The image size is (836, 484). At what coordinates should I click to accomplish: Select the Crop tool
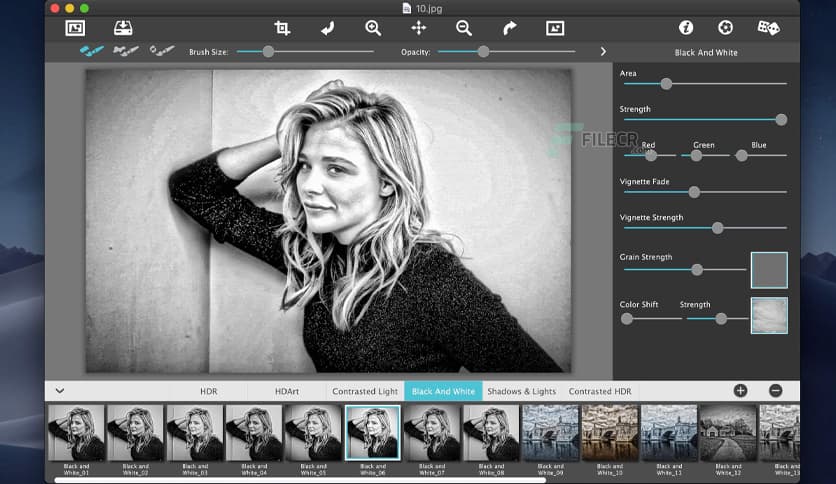click(x=282, y=28)
